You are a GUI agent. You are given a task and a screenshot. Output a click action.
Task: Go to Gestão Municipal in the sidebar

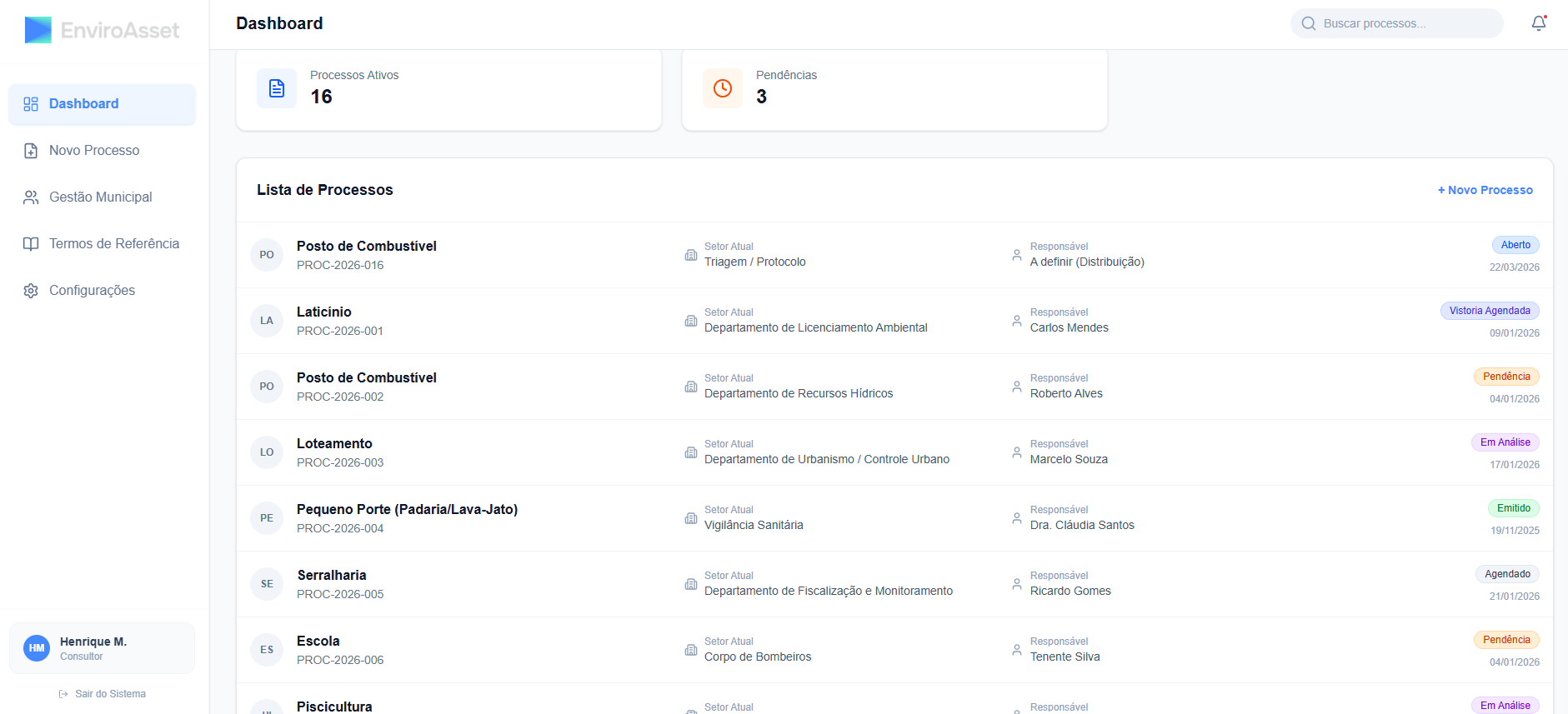point(100,197)
